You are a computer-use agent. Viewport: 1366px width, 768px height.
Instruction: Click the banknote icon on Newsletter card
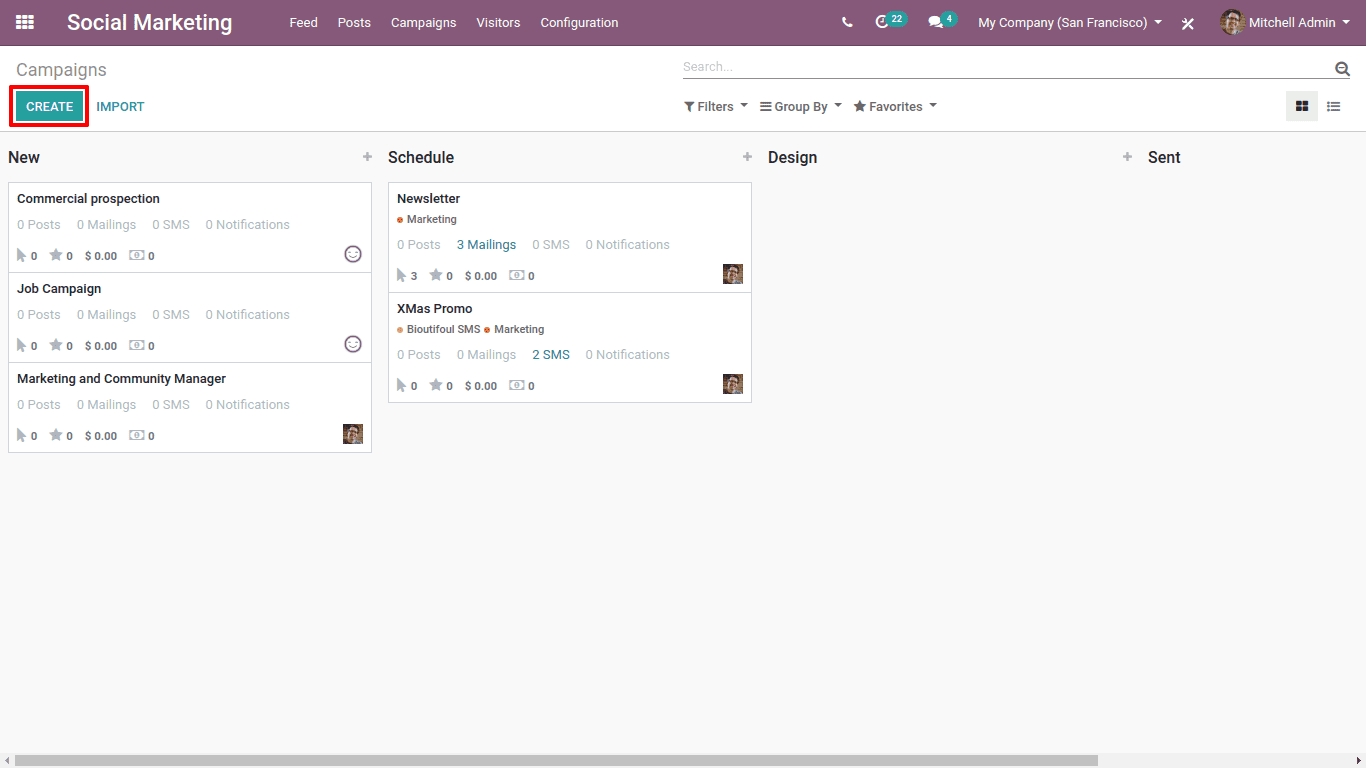(x=516, y=275)
